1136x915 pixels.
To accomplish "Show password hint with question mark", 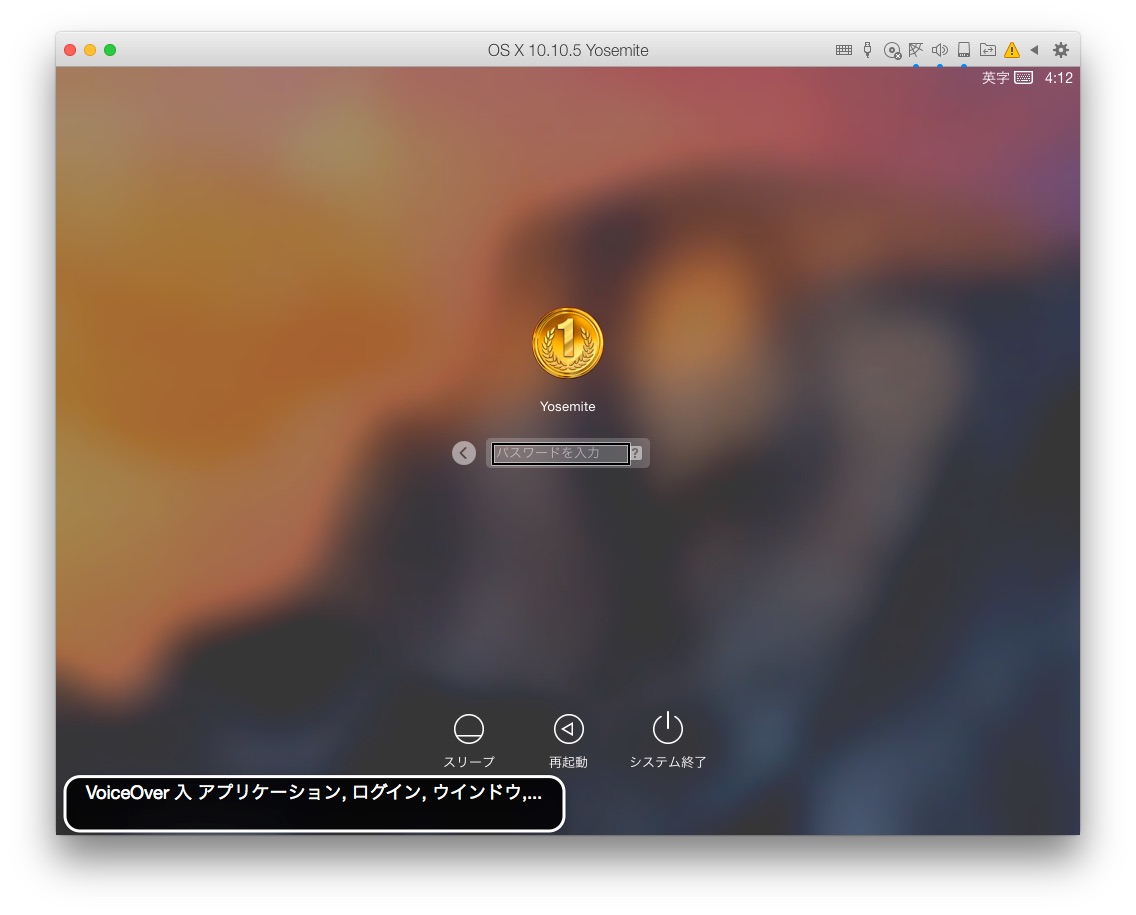I will (x=635, y=453).
